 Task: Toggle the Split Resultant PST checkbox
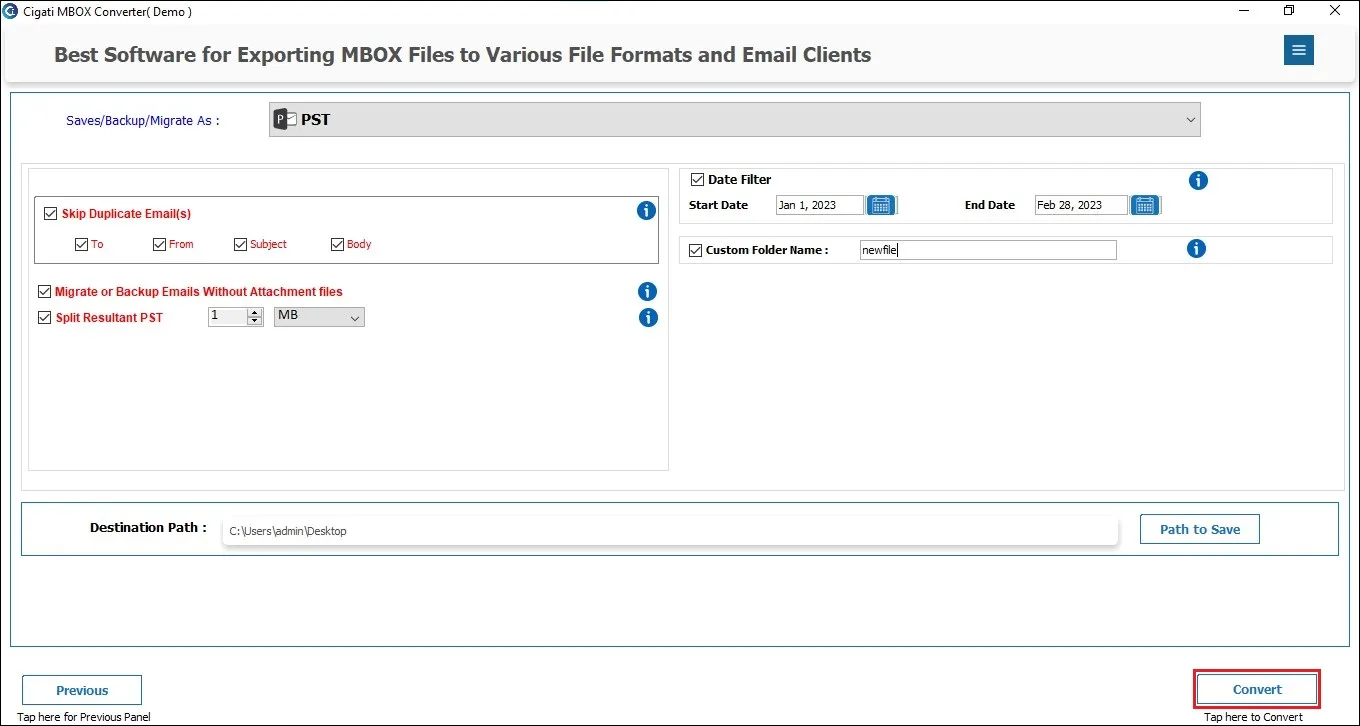pyautogui.click(x=44, y=318)
